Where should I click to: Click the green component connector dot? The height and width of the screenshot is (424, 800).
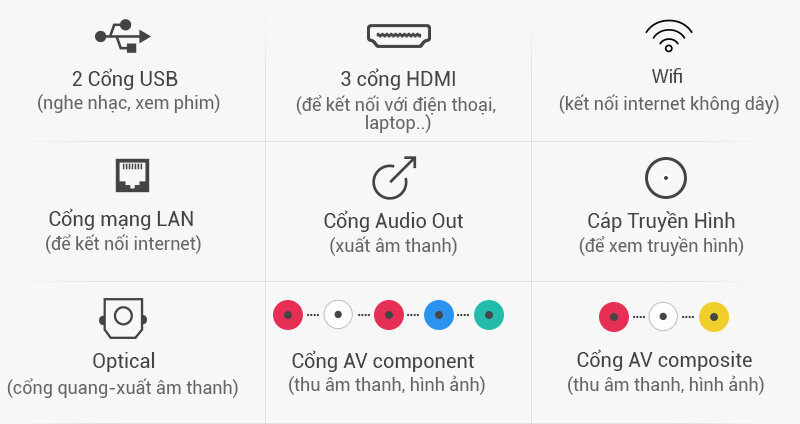point(489,315)
